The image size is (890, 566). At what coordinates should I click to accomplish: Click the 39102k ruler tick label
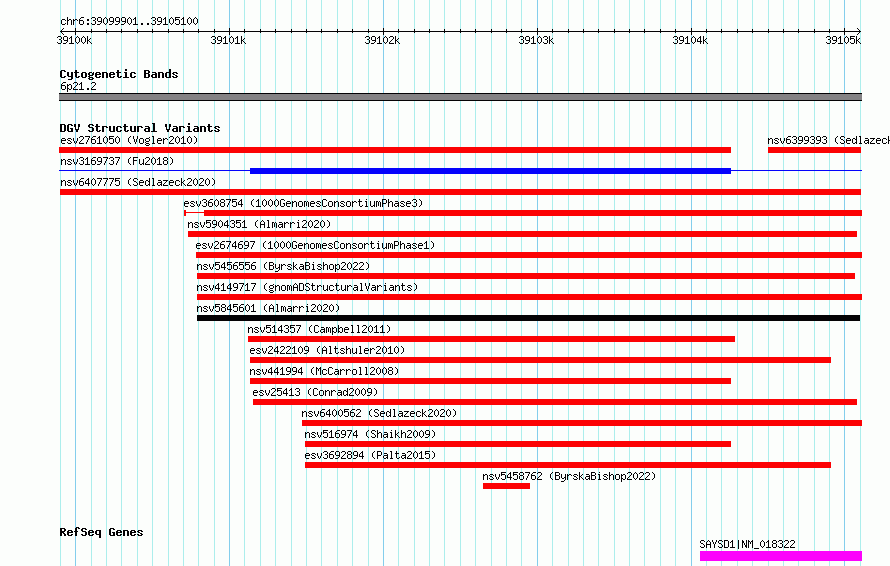pos(382,40)
